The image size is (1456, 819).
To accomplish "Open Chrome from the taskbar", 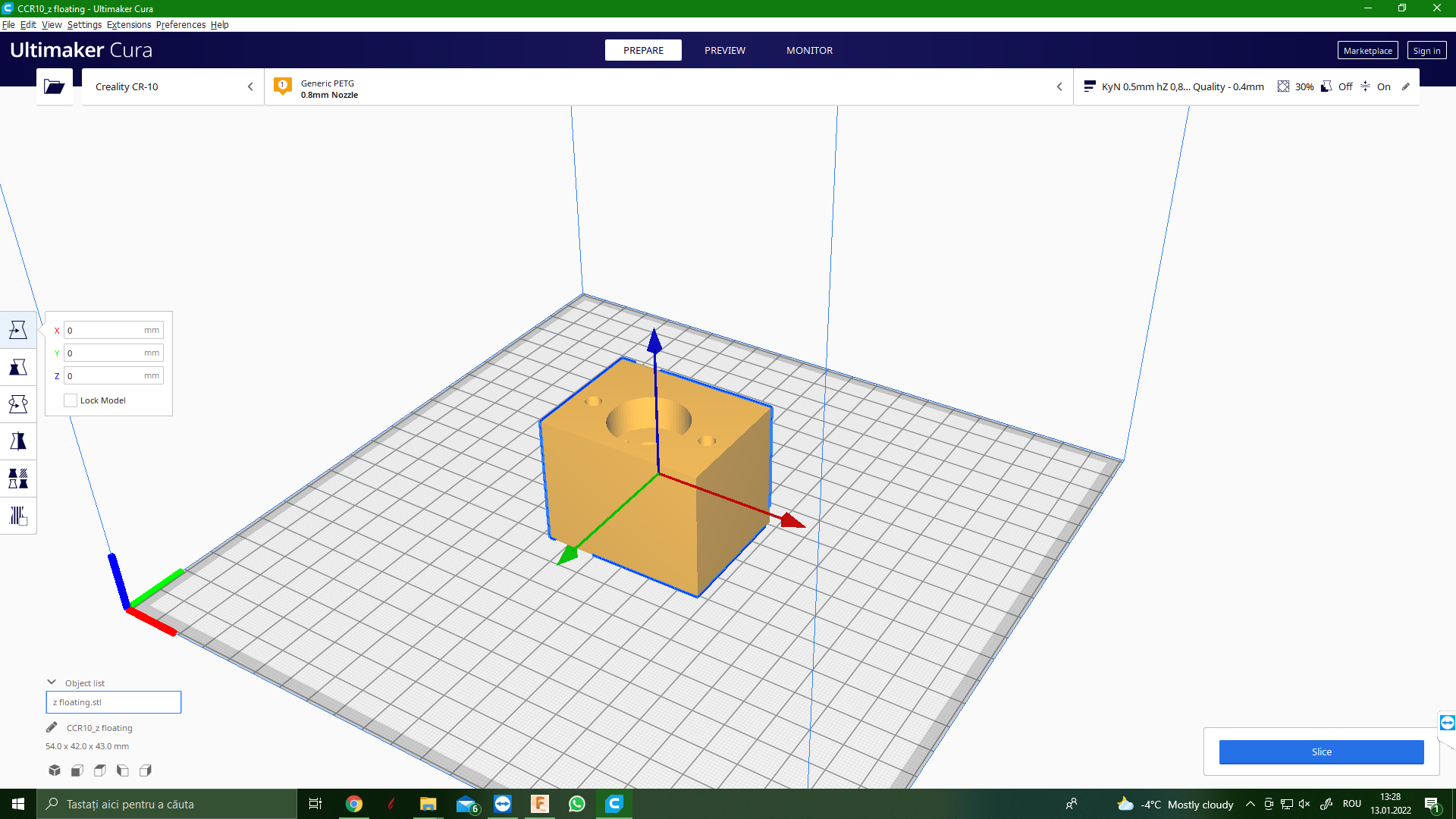I will pos(353,804).
